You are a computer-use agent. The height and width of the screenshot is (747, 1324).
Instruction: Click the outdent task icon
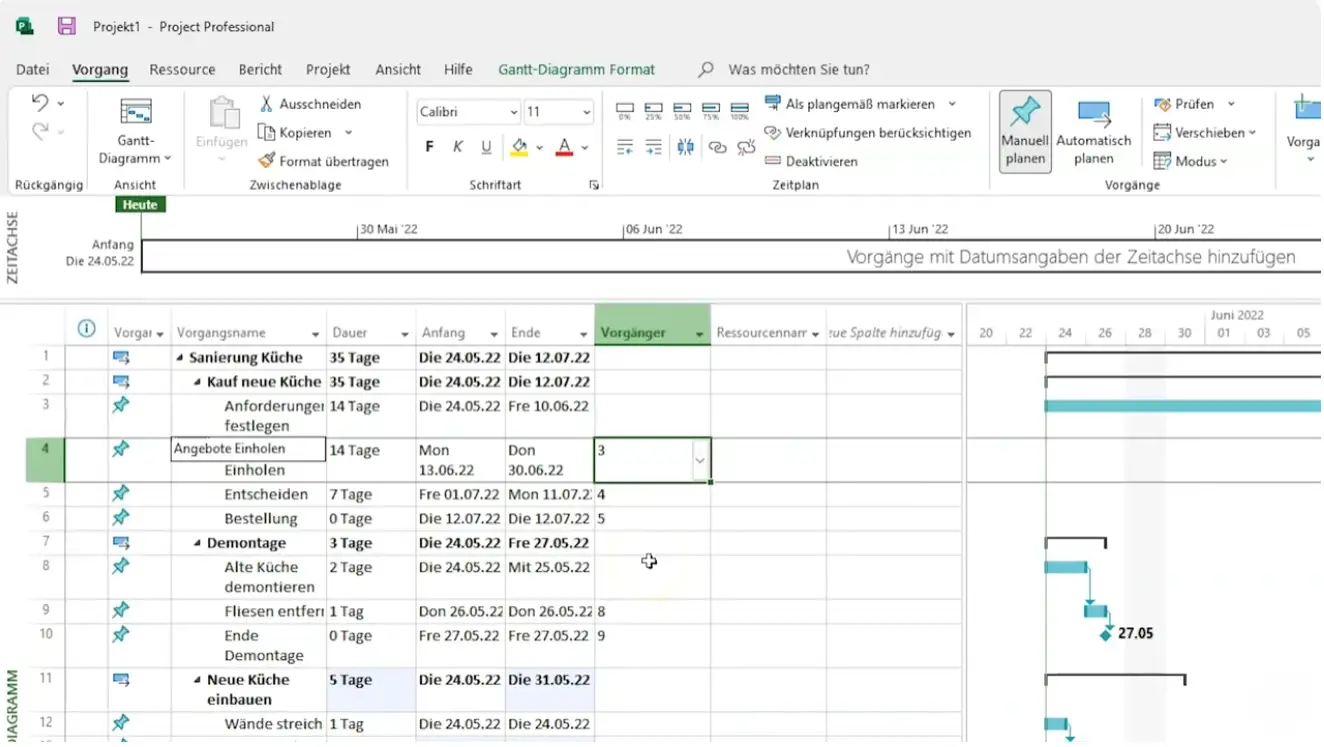click(625, 147)
